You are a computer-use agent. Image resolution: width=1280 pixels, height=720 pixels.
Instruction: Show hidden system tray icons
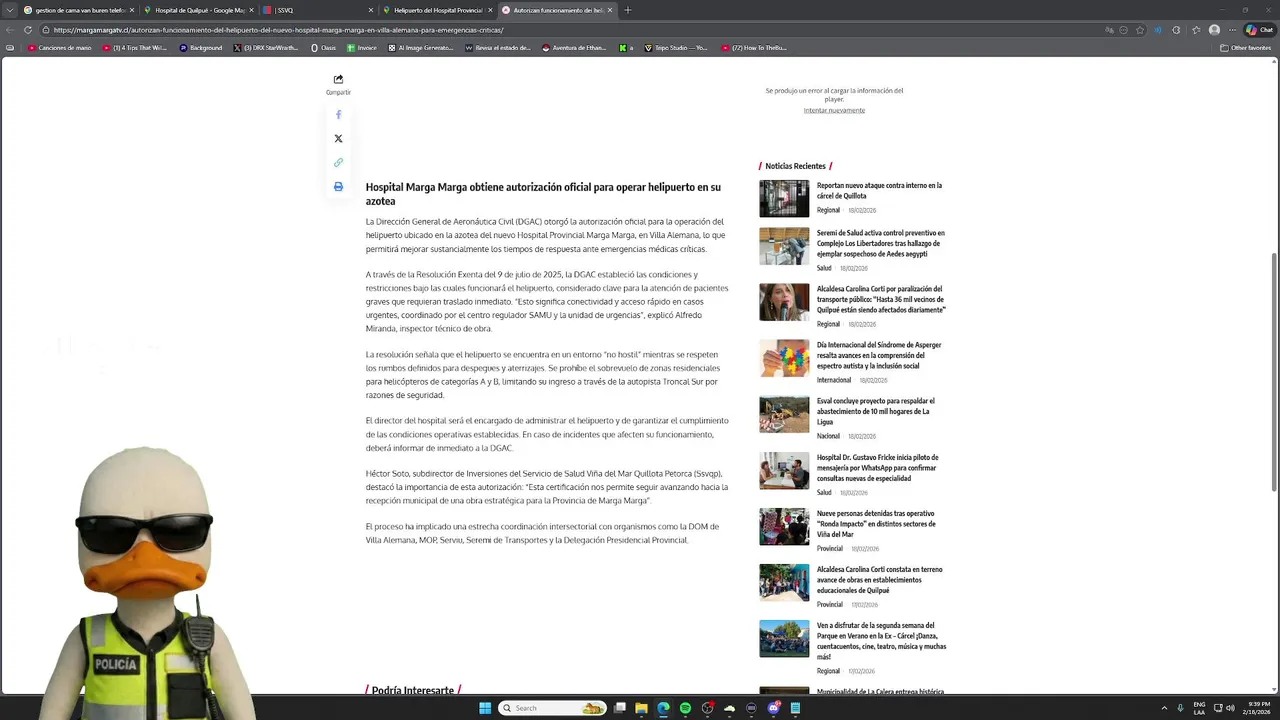point(1164,708)
